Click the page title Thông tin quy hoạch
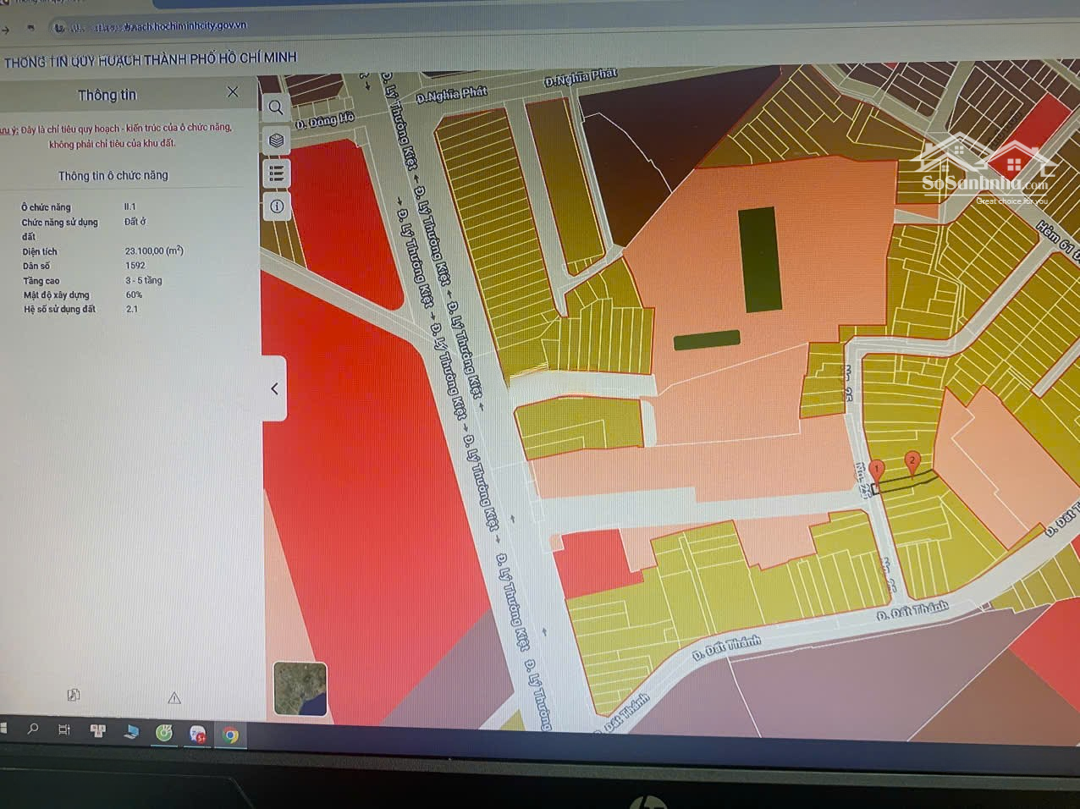This screenshot has width=1080, height=809. [x=150, y=60]
